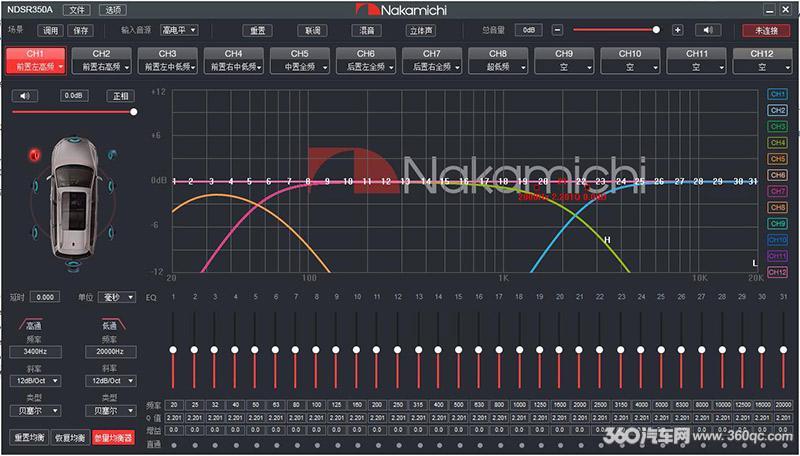
Task: Toggle CH1 curve in graph legend
Action: point(777,94)
